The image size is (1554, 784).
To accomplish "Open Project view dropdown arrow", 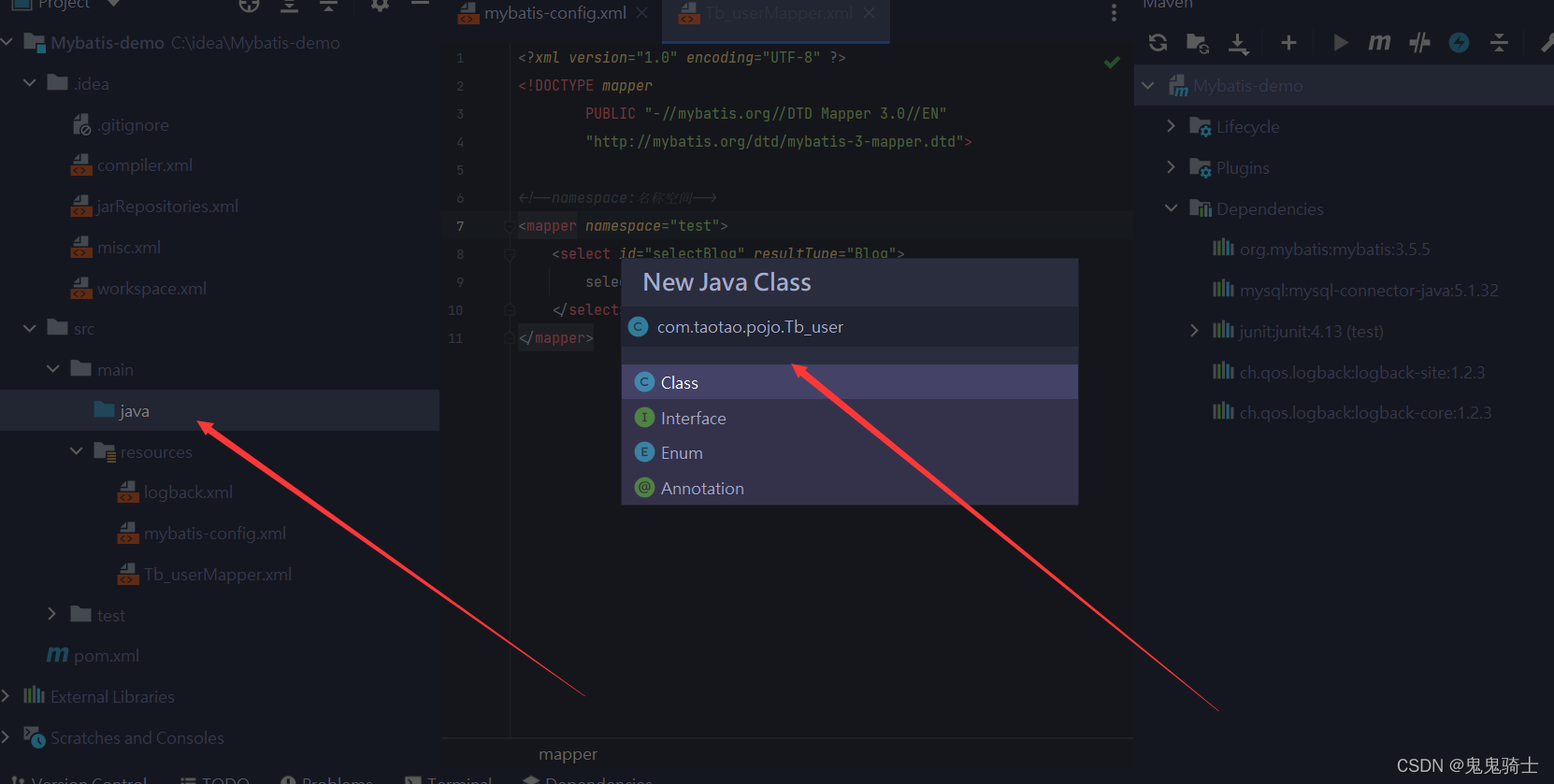I will 113,4.
